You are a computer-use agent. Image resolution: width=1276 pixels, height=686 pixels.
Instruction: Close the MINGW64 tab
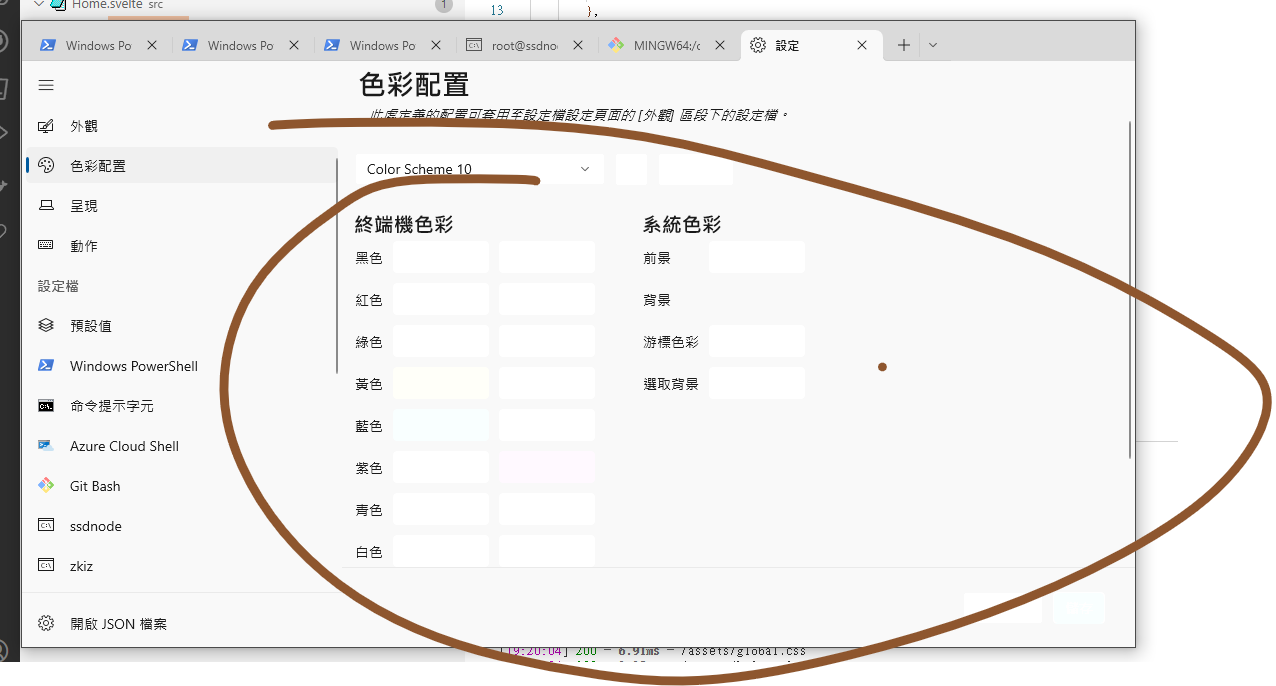tap(720, 45)
